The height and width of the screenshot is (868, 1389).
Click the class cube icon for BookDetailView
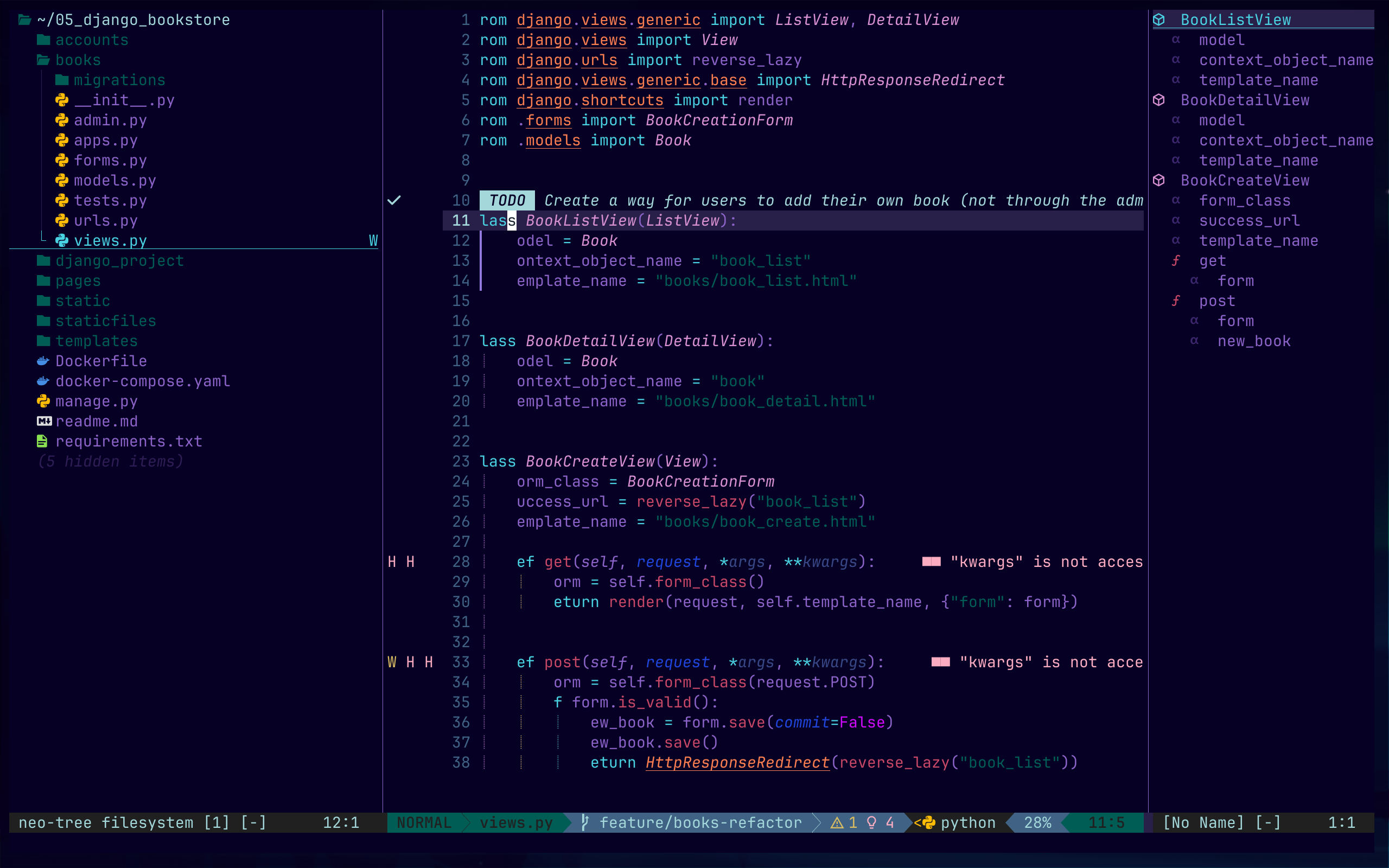pyautogui.click(x=1159, y=100)
